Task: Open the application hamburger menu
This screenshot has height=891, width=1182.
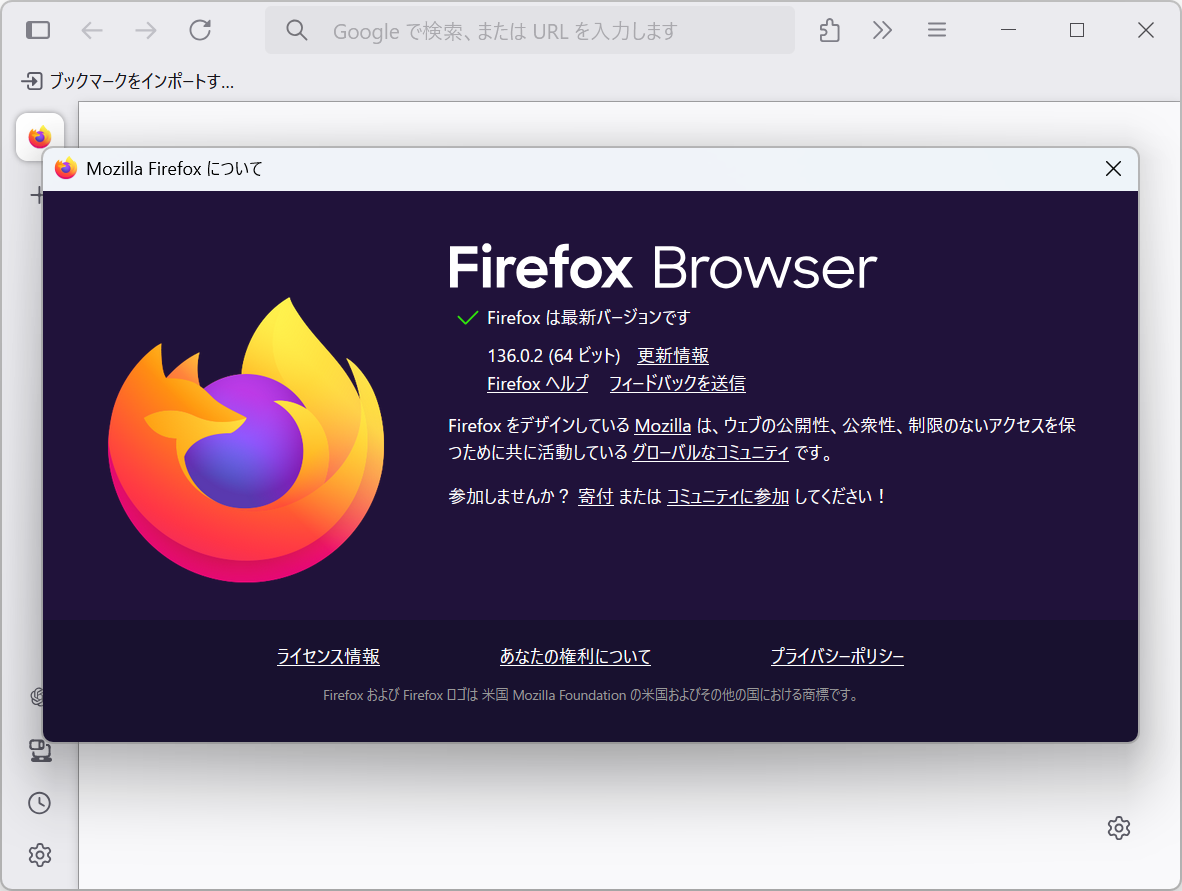Action: (x=936, y=30)
